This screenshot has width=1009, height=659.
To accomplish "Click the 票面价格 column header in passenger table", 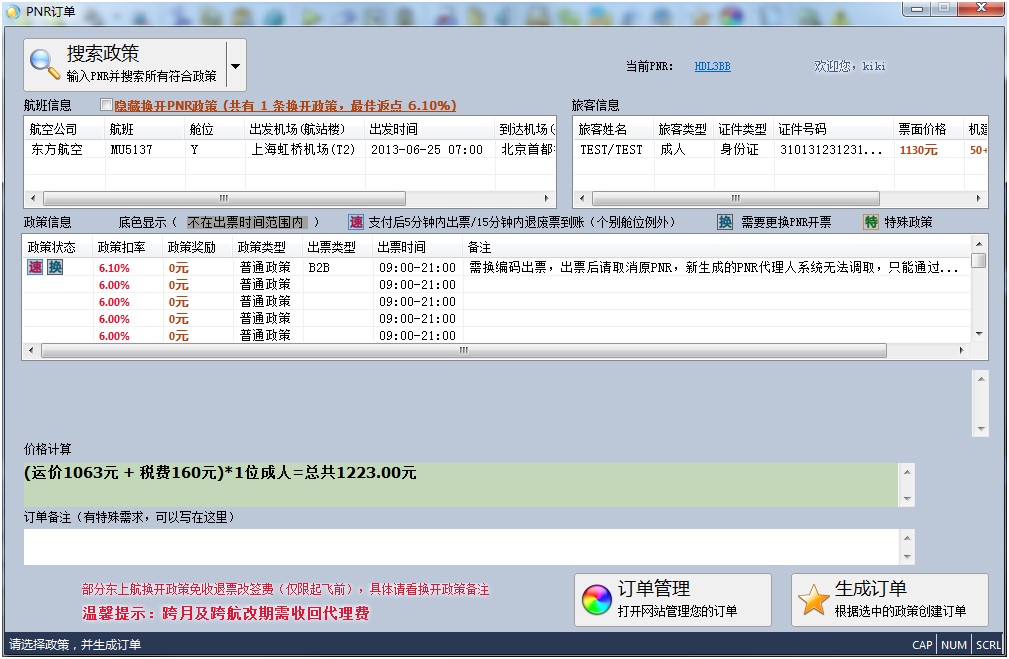I will pos(922,129).
